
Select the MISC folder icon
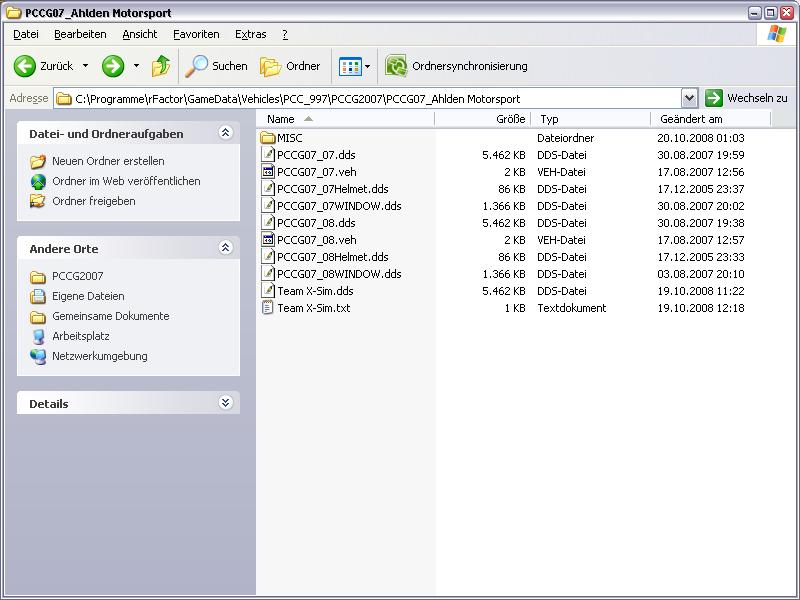(x=268, y=138)
